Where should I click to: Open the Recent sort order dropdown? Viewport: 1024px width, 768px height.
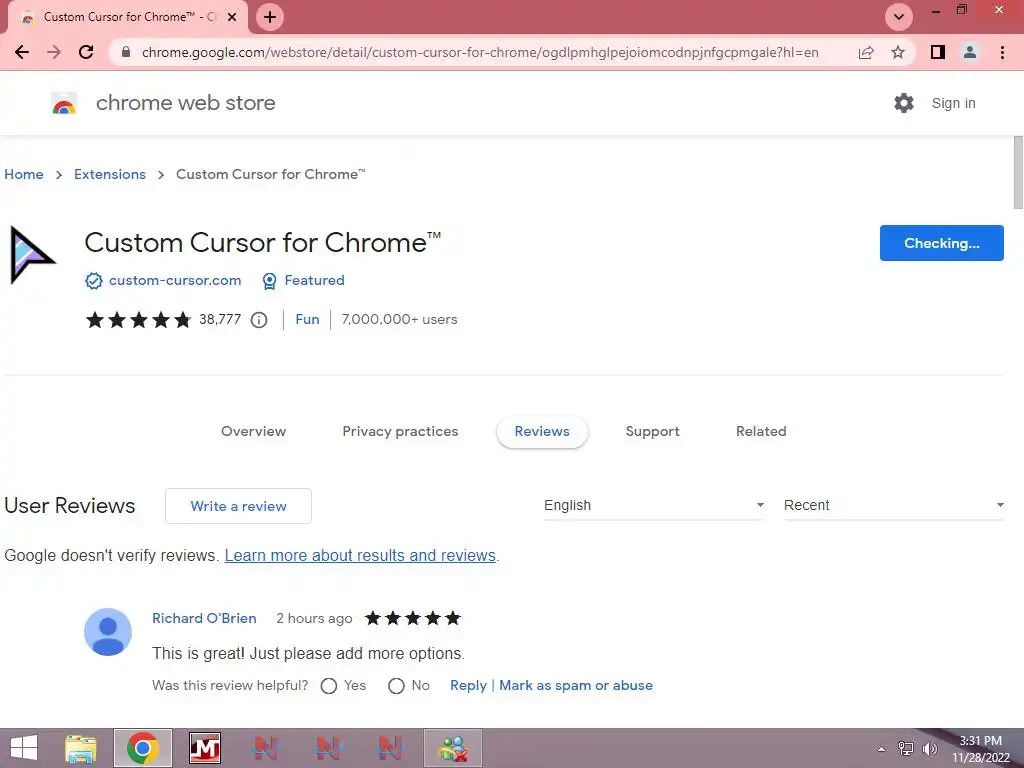[893, 505]
